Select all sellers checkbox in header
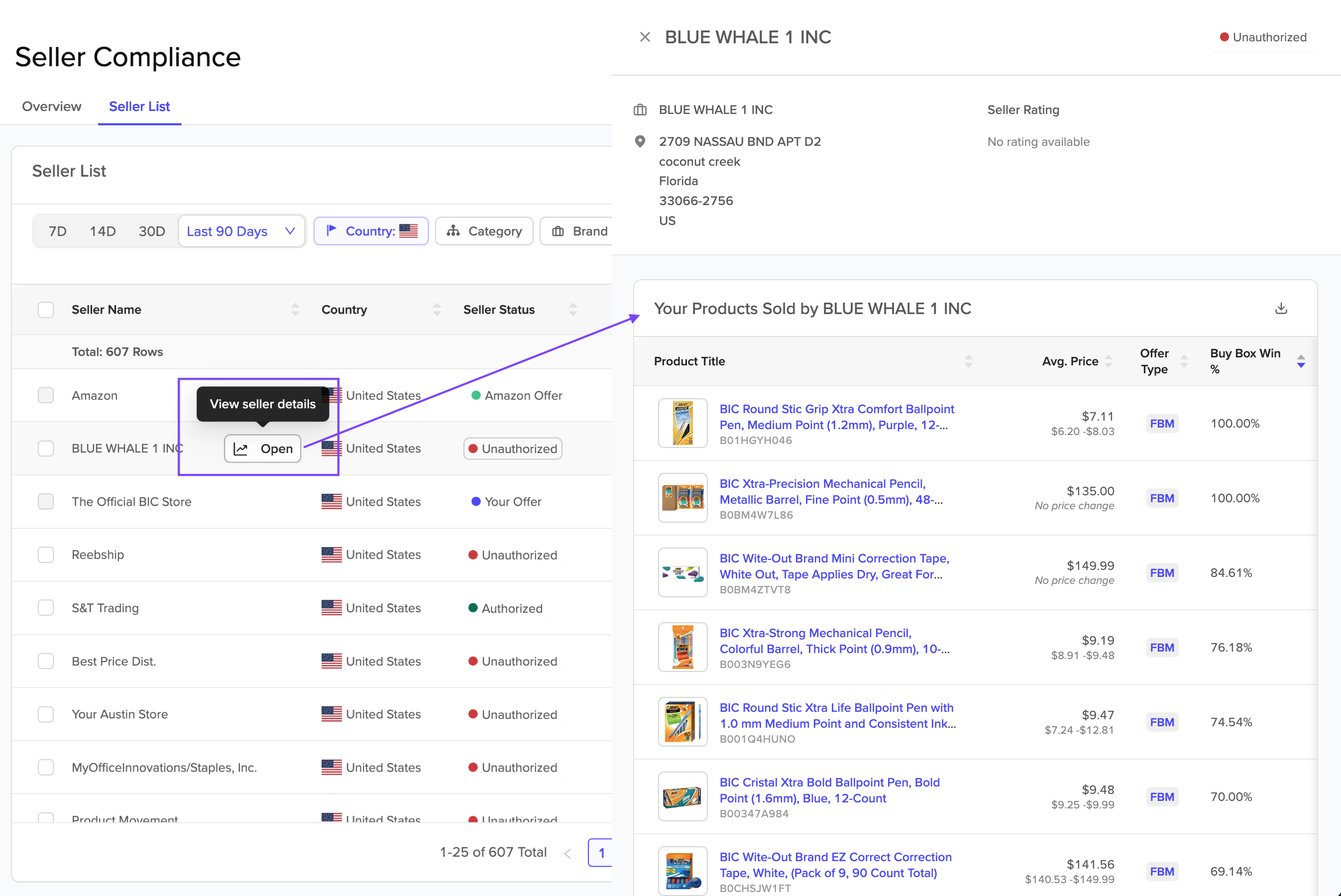Image resolution: width=1341 pixels, height=896 pixels. (46, 310)
